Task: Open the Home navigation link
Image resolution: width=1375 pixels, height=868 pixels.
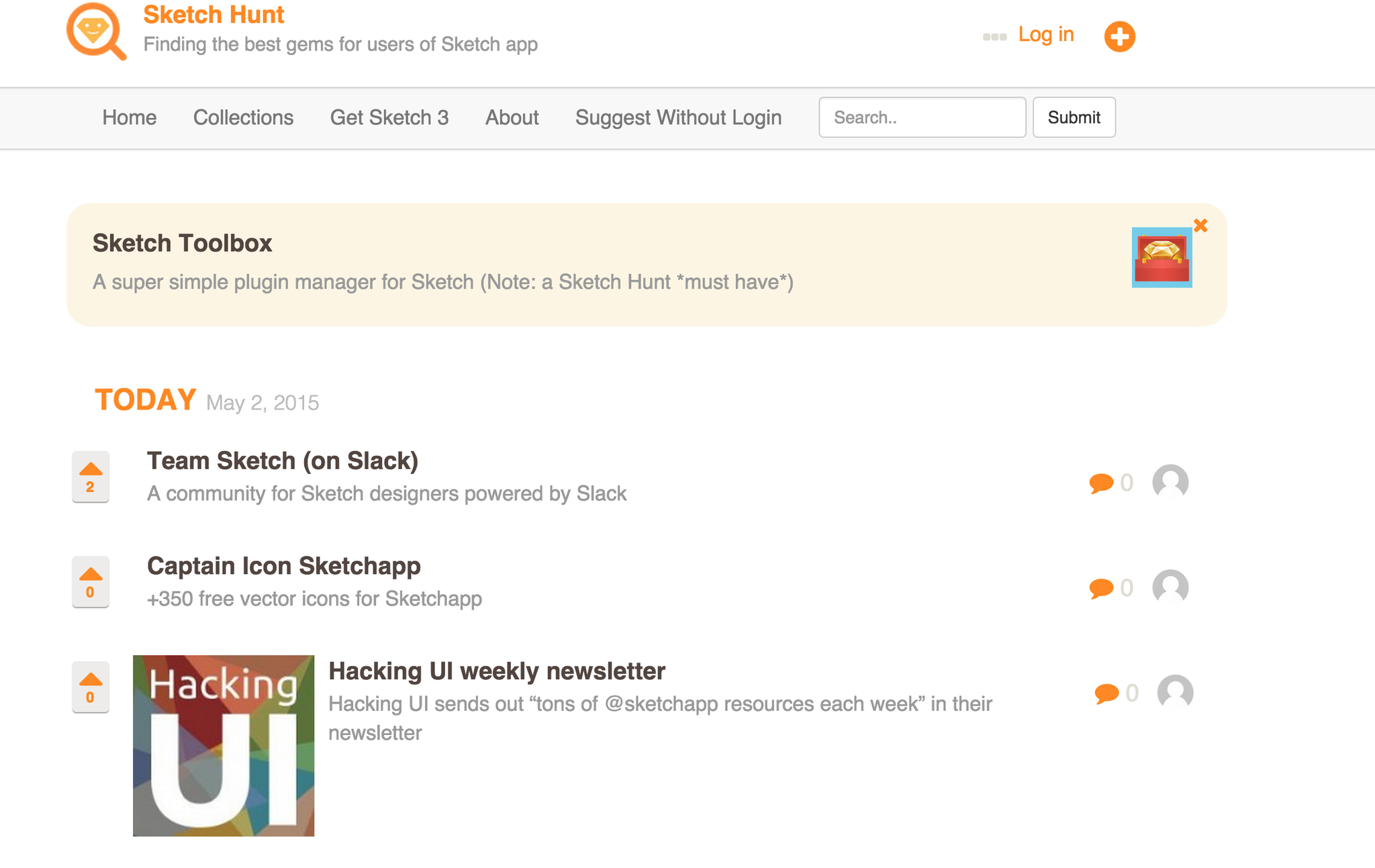Action: (x=128, y=117)
